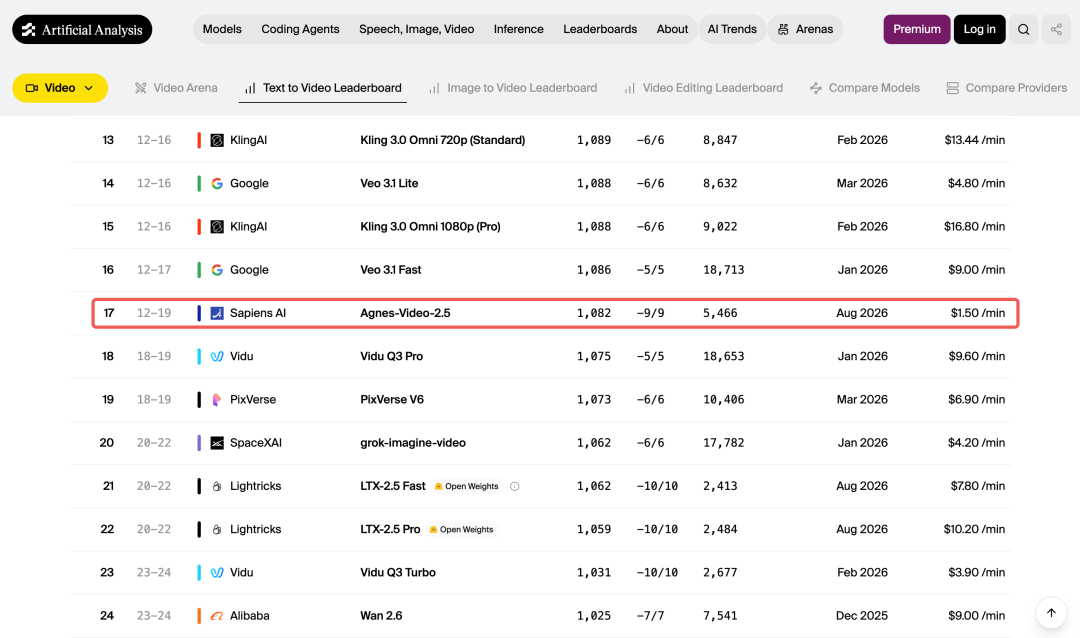Click the info icon beside LTX-2.5 Fast

point(515,486)
